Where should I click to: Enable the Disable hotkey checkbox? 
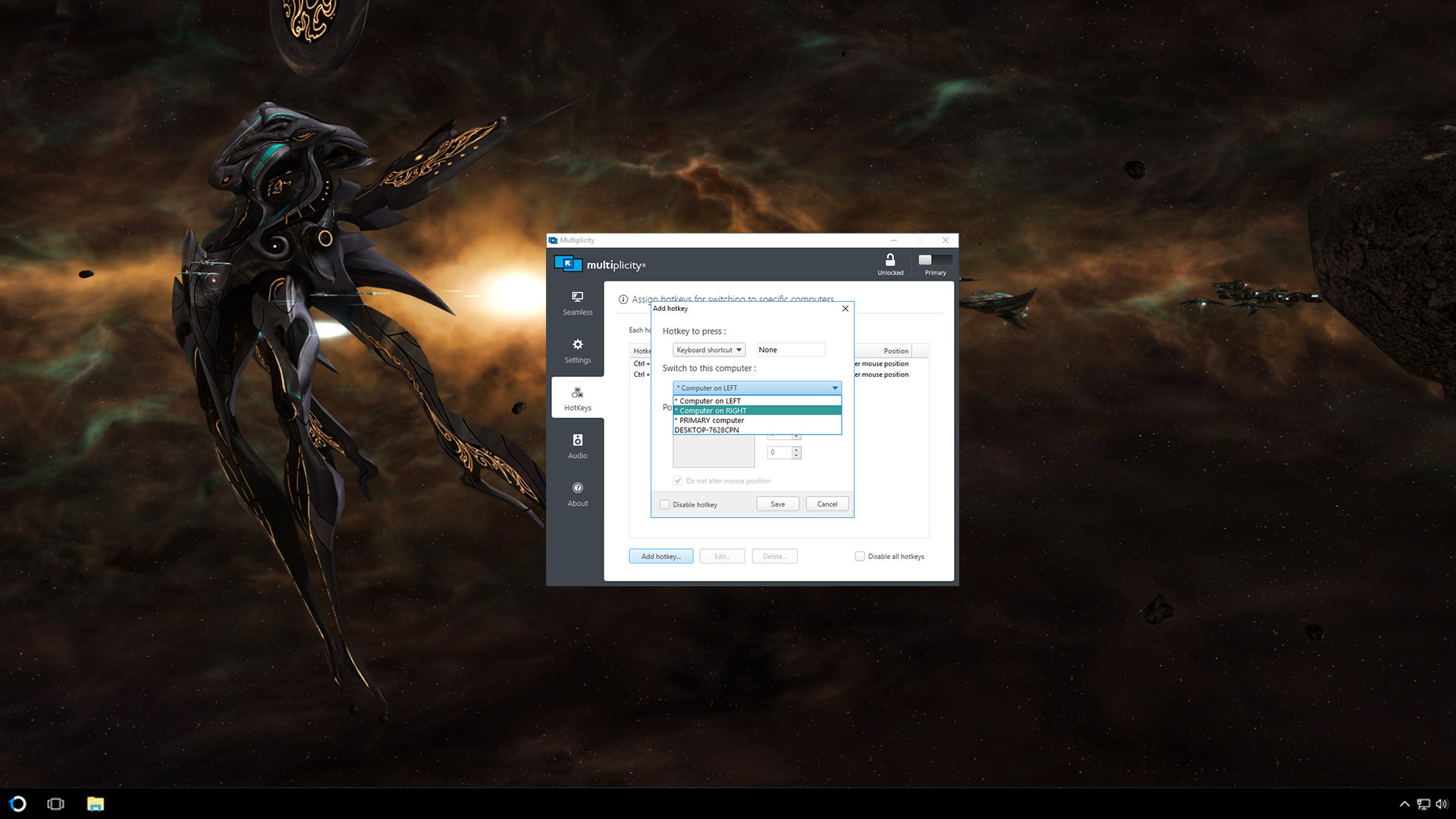[664, 504]
